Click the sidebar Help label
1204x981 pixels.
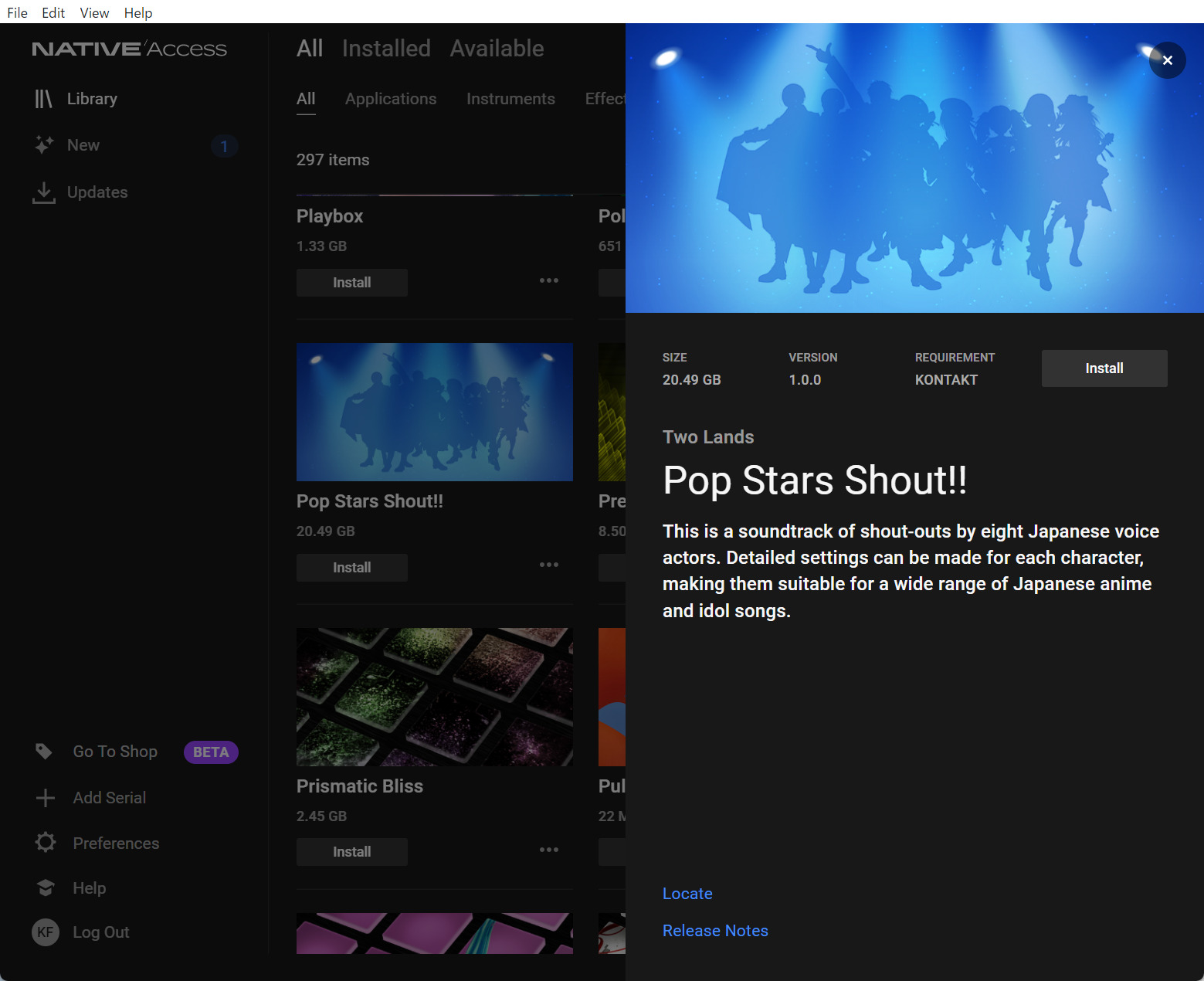90,888
